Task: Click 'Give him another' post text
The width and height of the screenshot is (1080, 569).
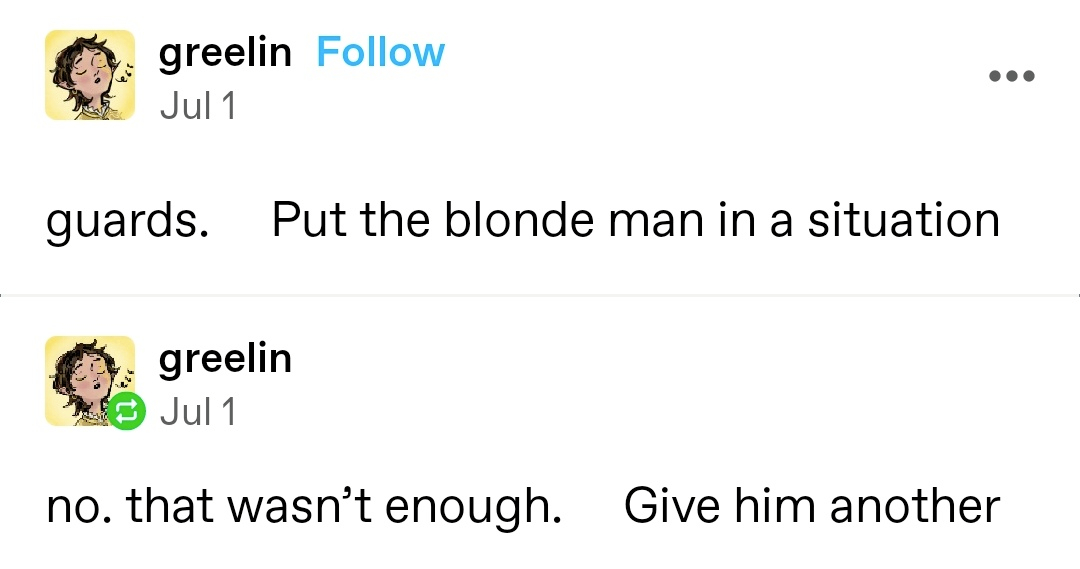Action: coord(812,506)
